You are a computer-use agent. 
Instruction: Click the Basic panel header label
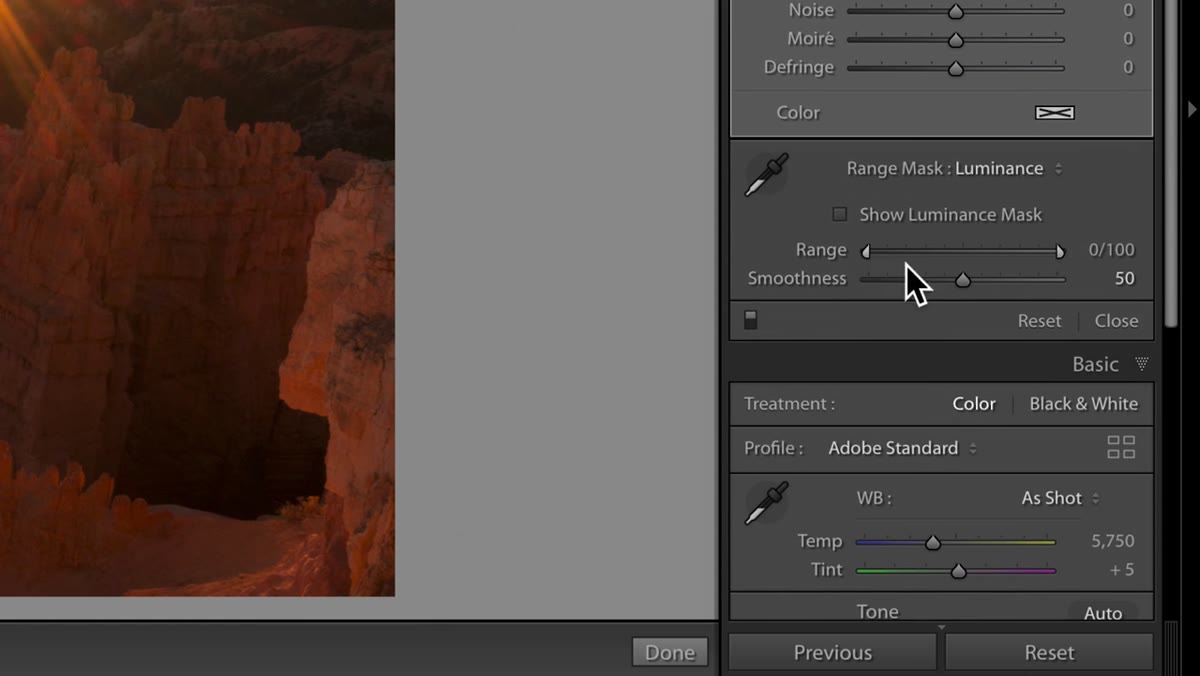[x=1096, y=364]
